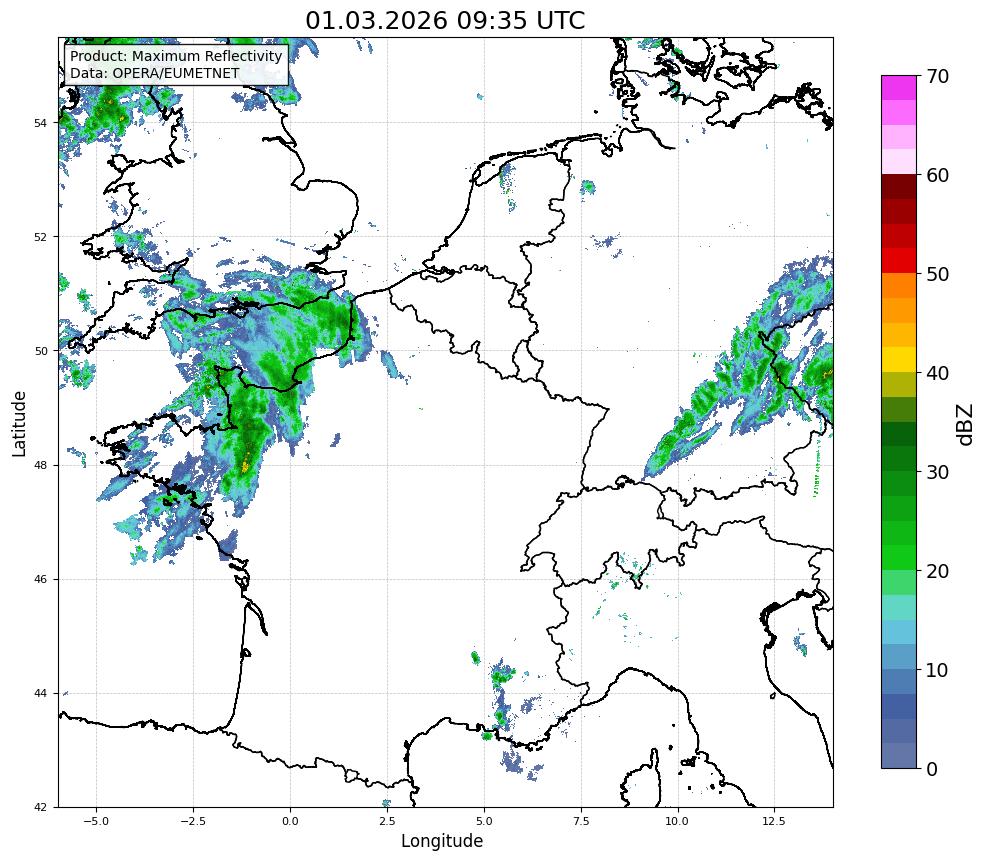This screenshot has width=985, height=860.
Task: Click the colorbar tick label "40"
Action: coord(937,373)
